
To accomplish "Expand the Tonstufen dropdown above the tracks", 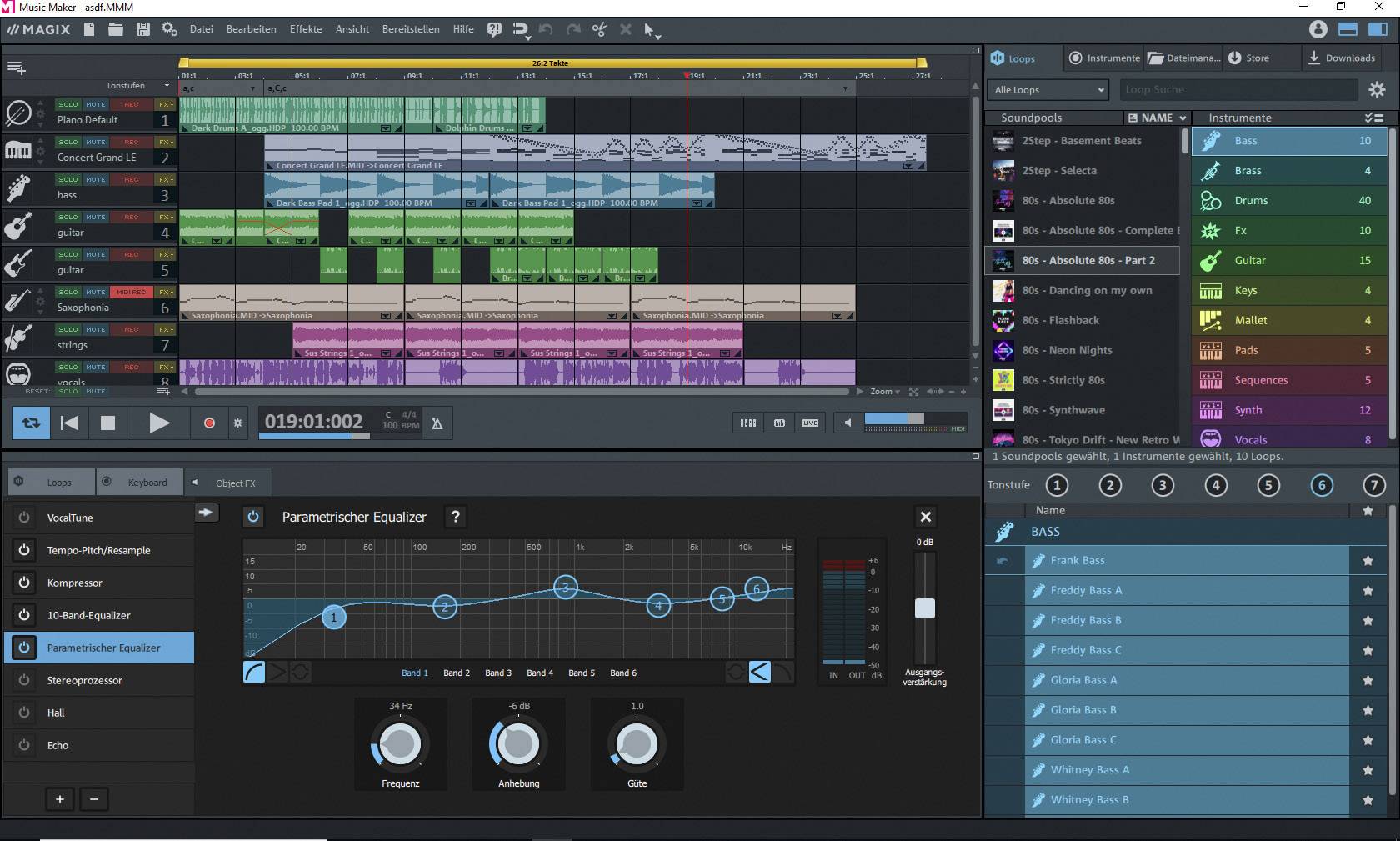I will click(138, 85).
